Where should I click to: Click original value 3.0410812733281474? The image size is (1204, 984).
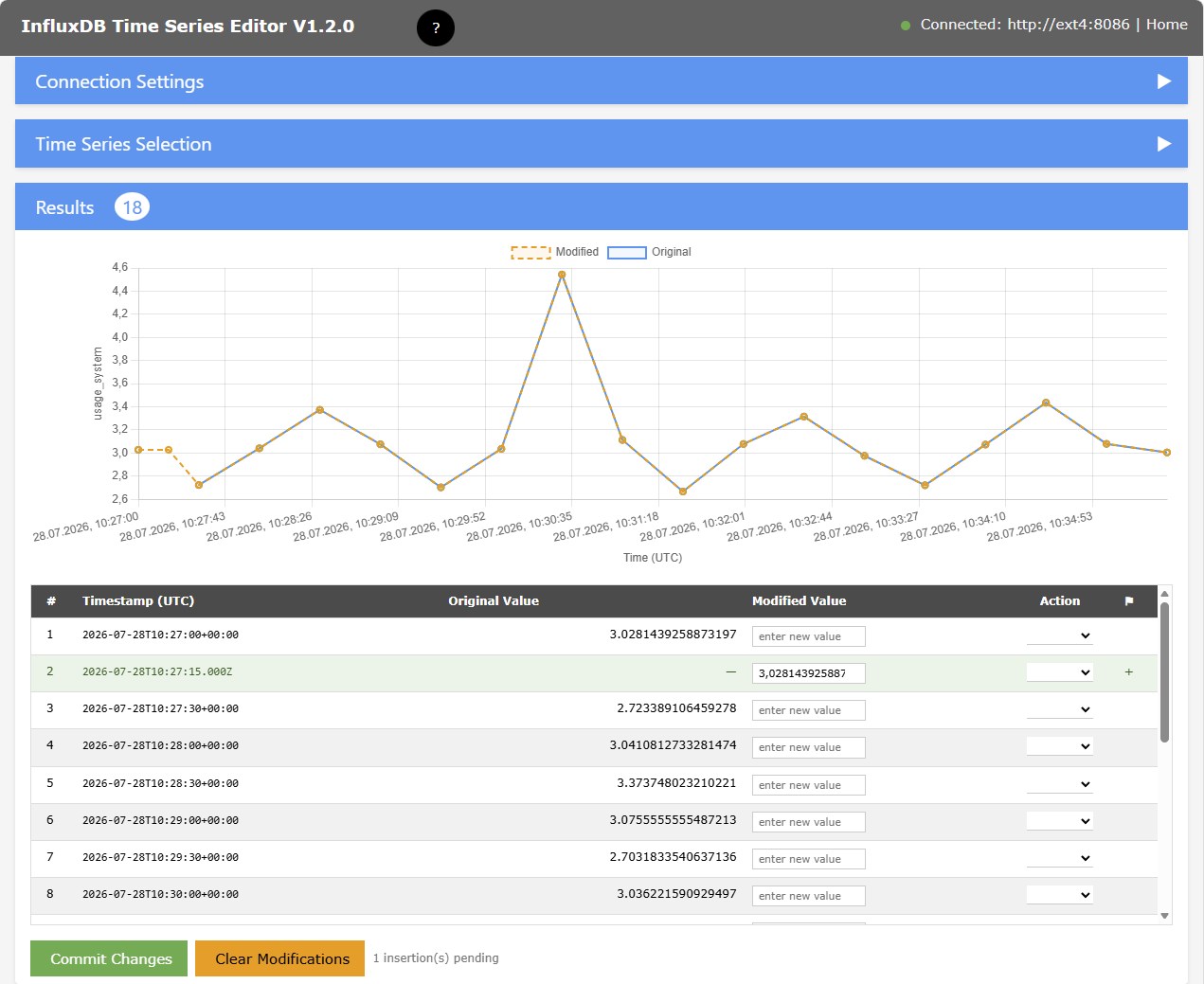673,745
